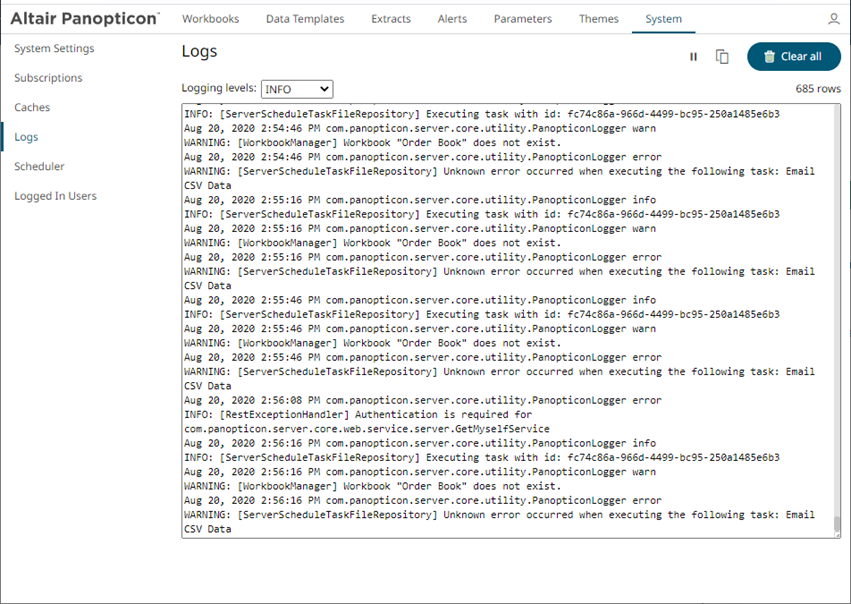Open the user account icon
This screenshot has height=604, width=851.
(834, 19)
